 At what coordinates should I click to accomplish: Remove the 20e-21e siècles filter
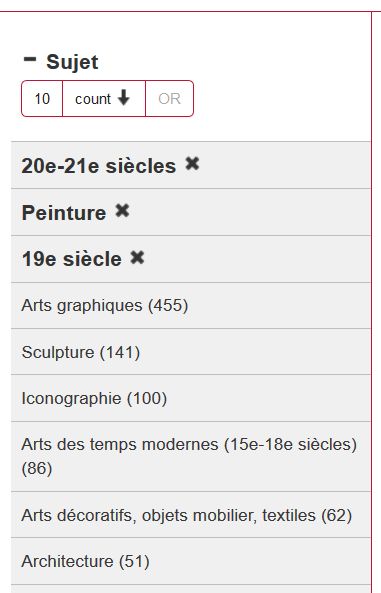(192, 164)
